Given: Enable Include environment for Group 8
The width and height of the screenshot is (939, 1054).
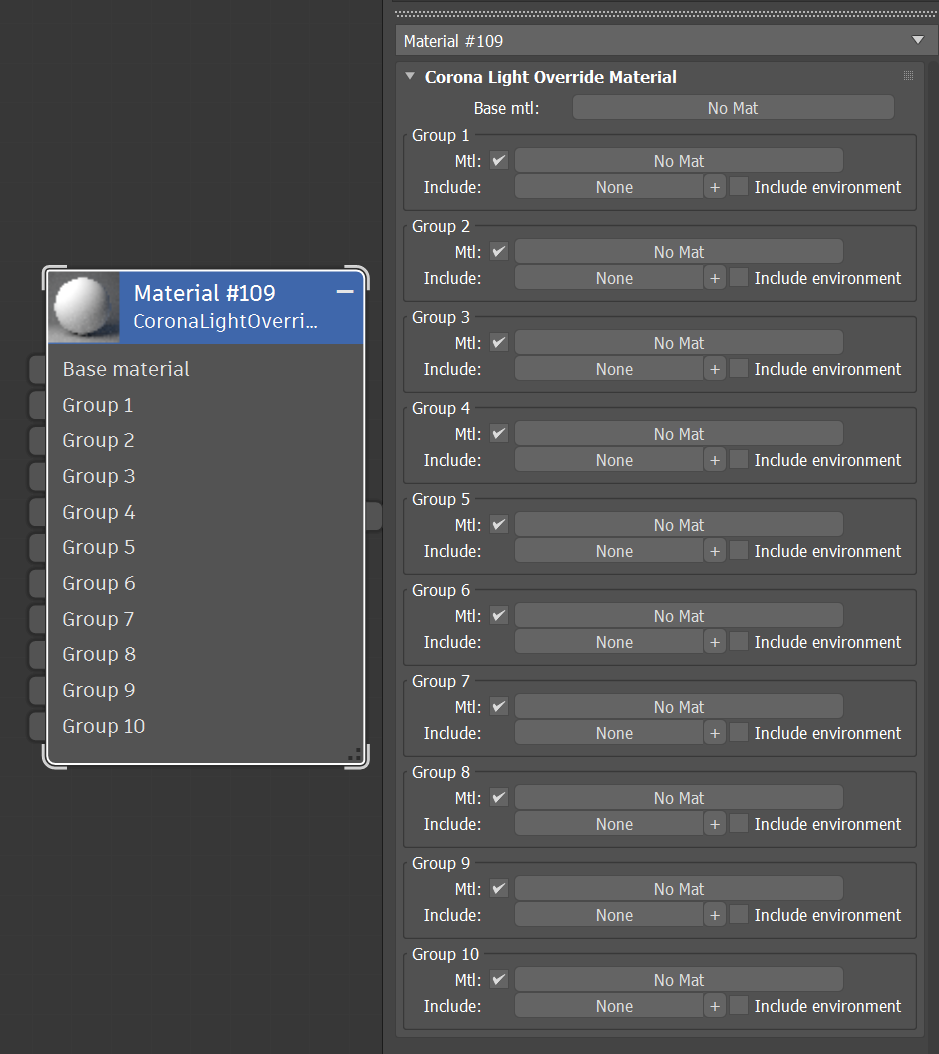Looking at the screenshot, I should (739, 823).
